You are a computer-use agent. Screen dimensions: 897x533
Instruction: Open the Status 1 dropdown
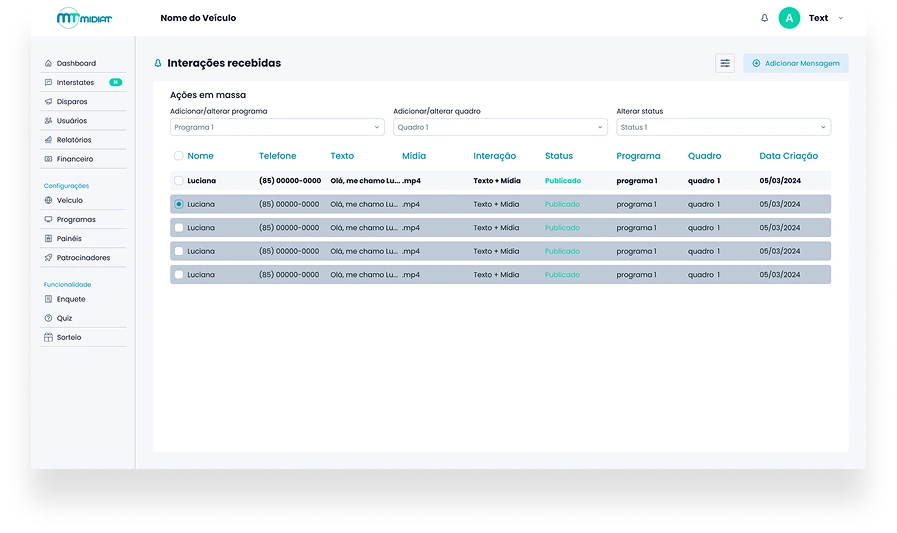click(x=723, y=127)
